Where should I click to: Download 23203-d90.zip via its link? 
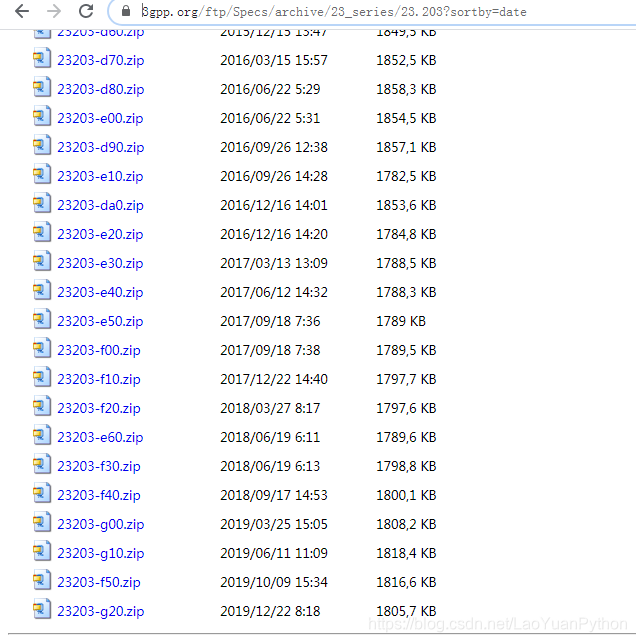click(x=101, y=147)
